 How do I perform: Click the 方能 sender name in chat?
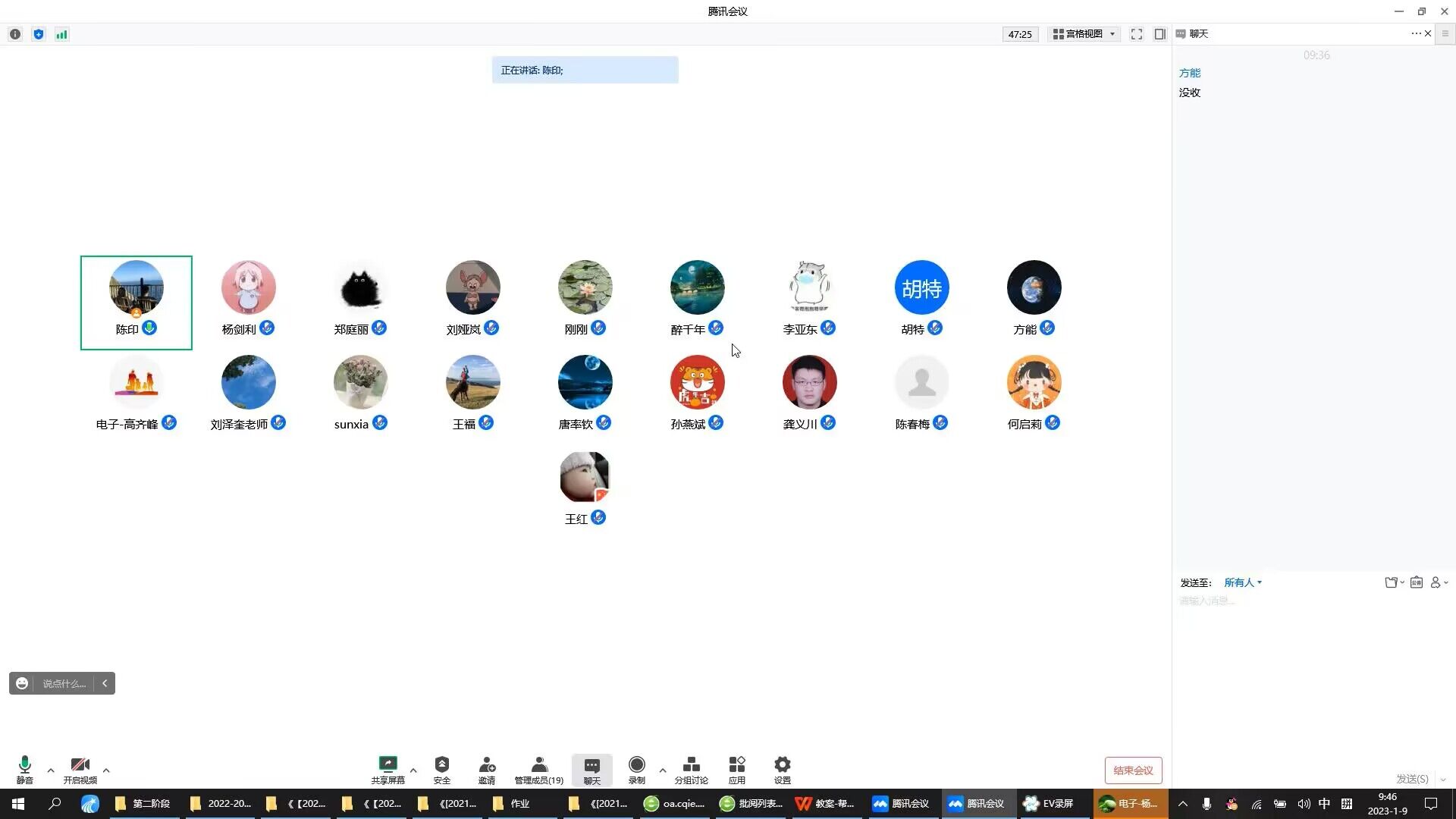(x=1189, y=73)
